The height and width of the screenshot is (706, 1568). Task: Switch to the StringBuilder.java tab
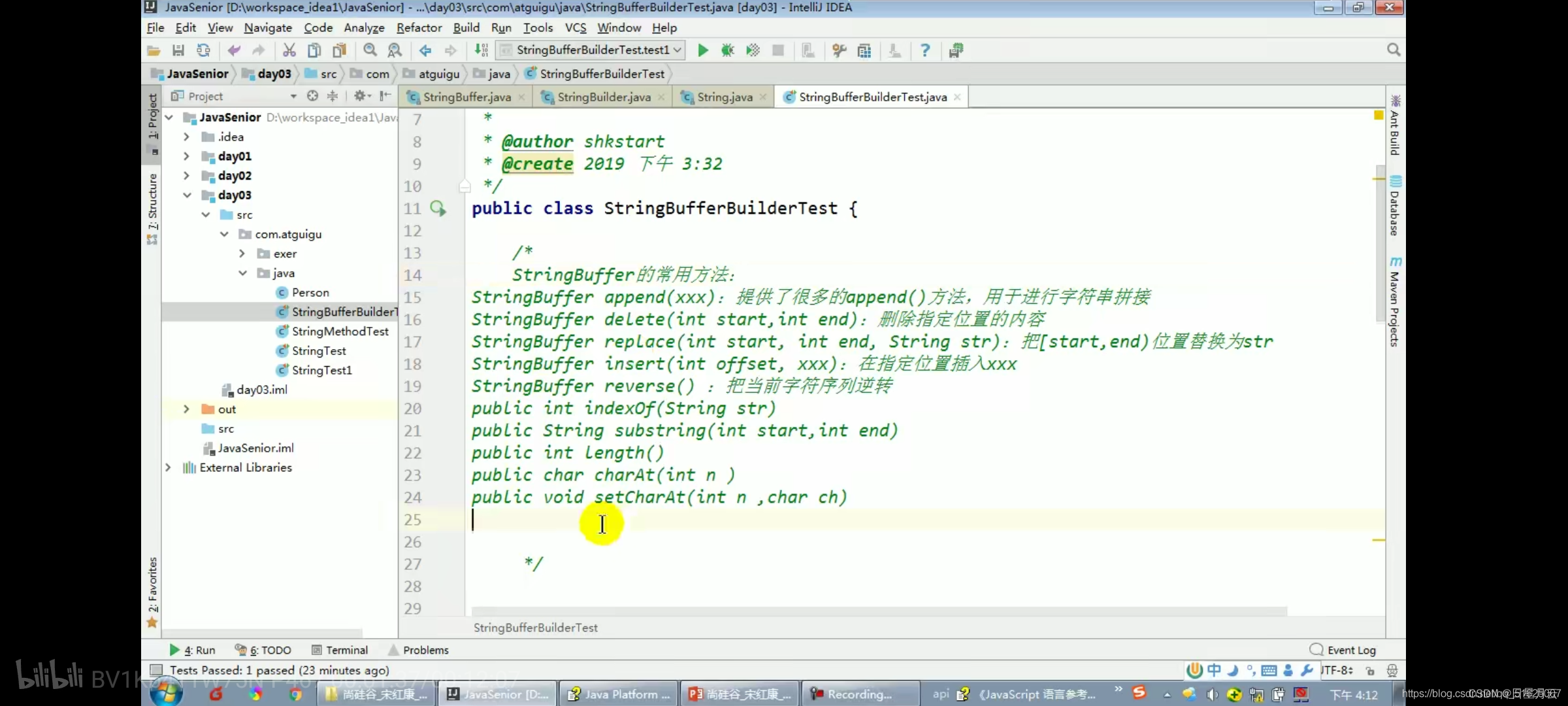603,97
